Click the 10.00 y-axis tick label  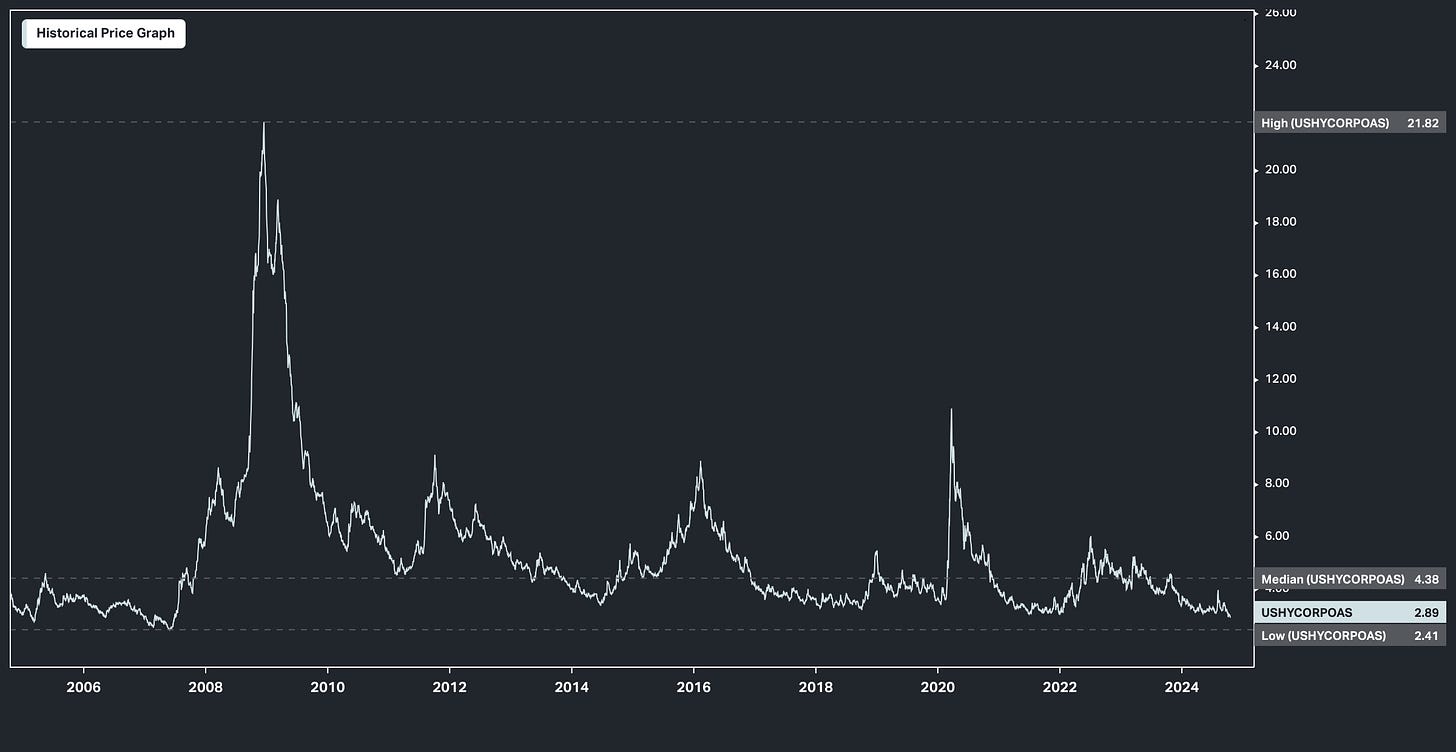pos(1281,431)
